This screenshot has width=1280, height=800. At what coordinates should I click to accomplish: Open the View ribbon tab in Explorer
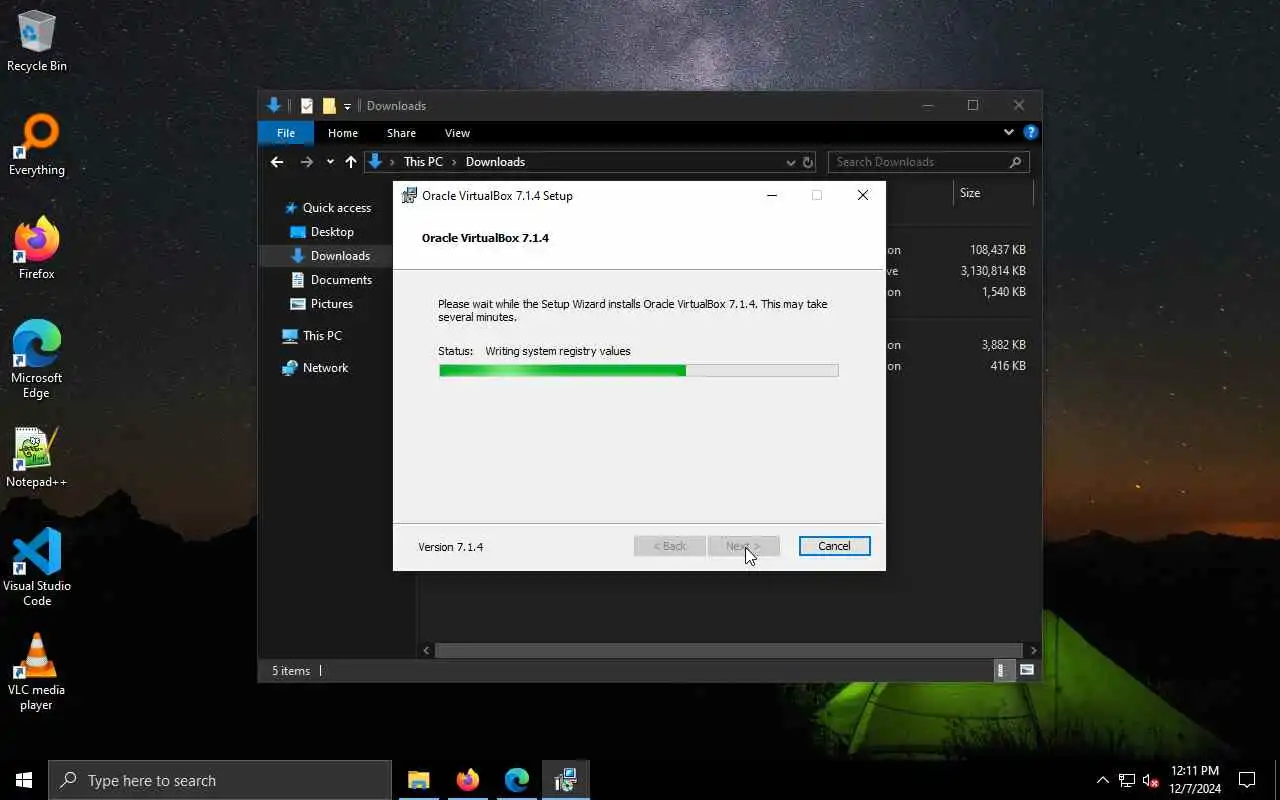coord(457,133)
